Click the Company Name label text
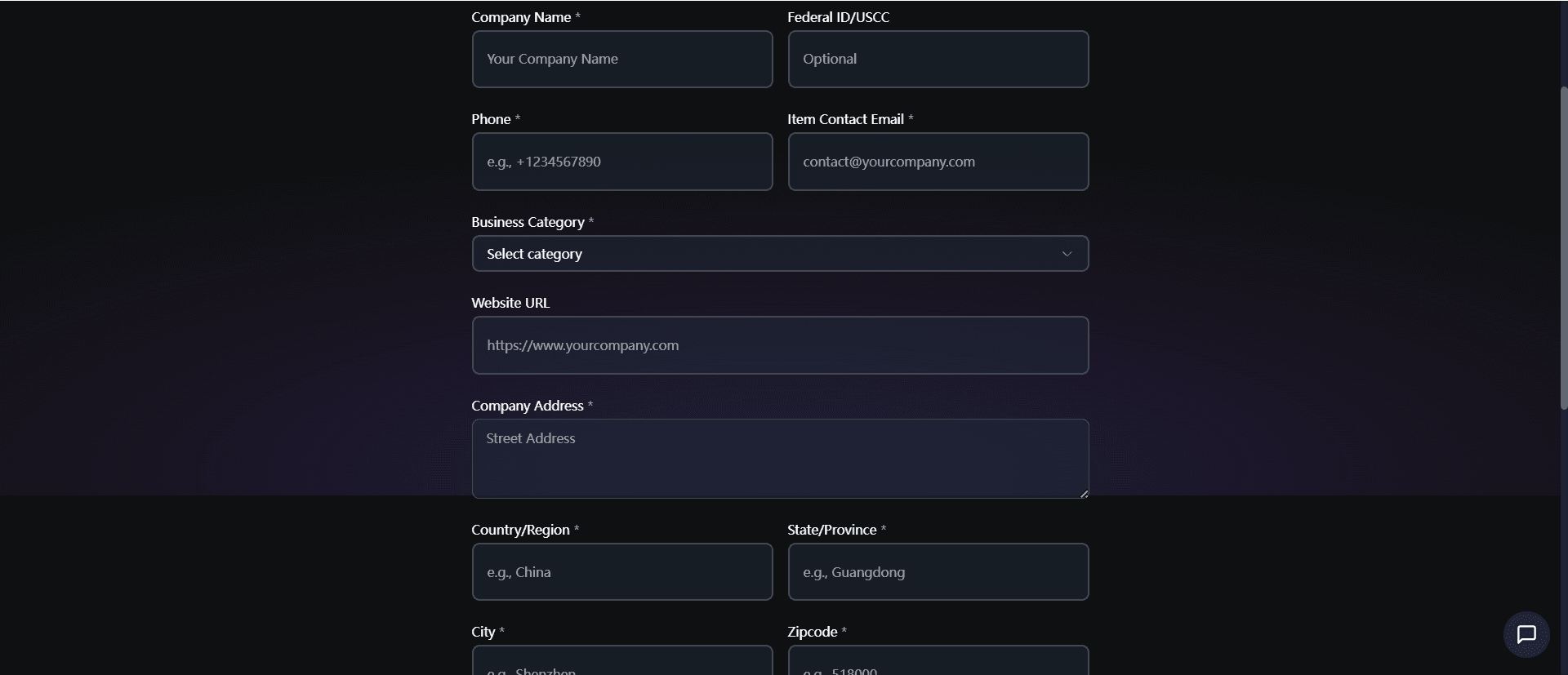This screenshot has height=675, width=1568. click(521, 17)
